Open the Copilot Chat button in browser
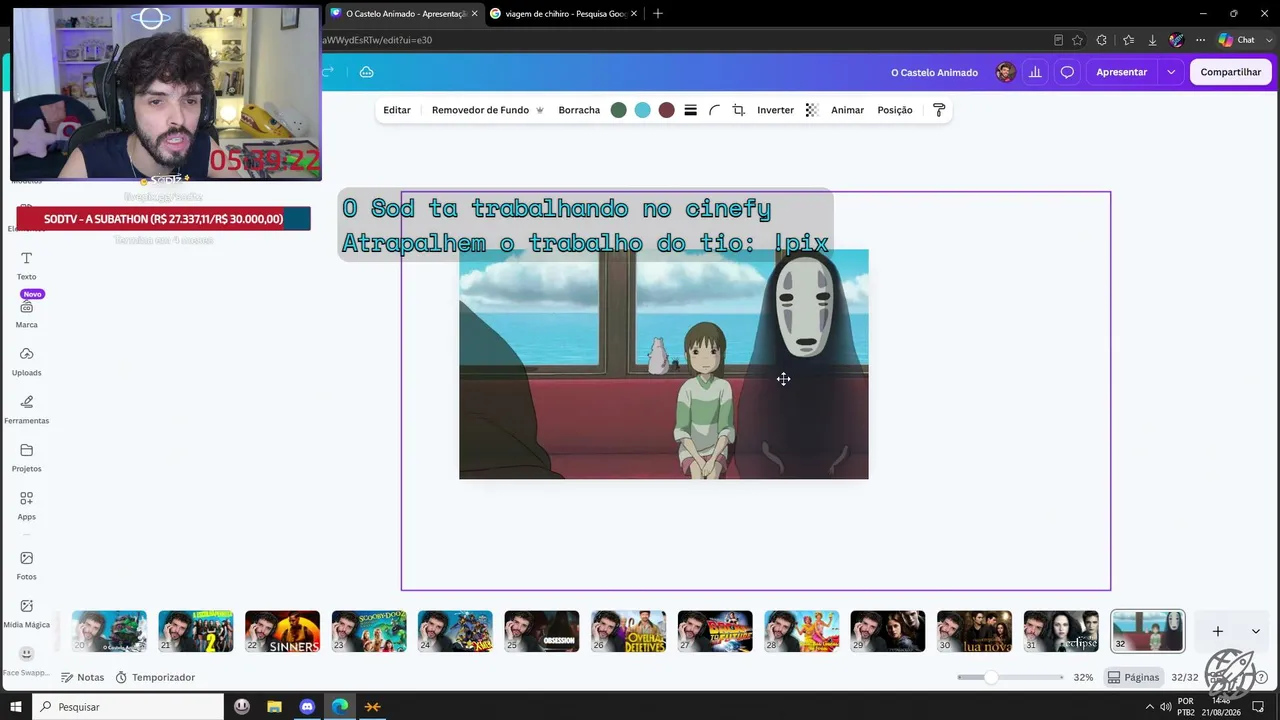1280x720 pixels. coord(1236,40)
